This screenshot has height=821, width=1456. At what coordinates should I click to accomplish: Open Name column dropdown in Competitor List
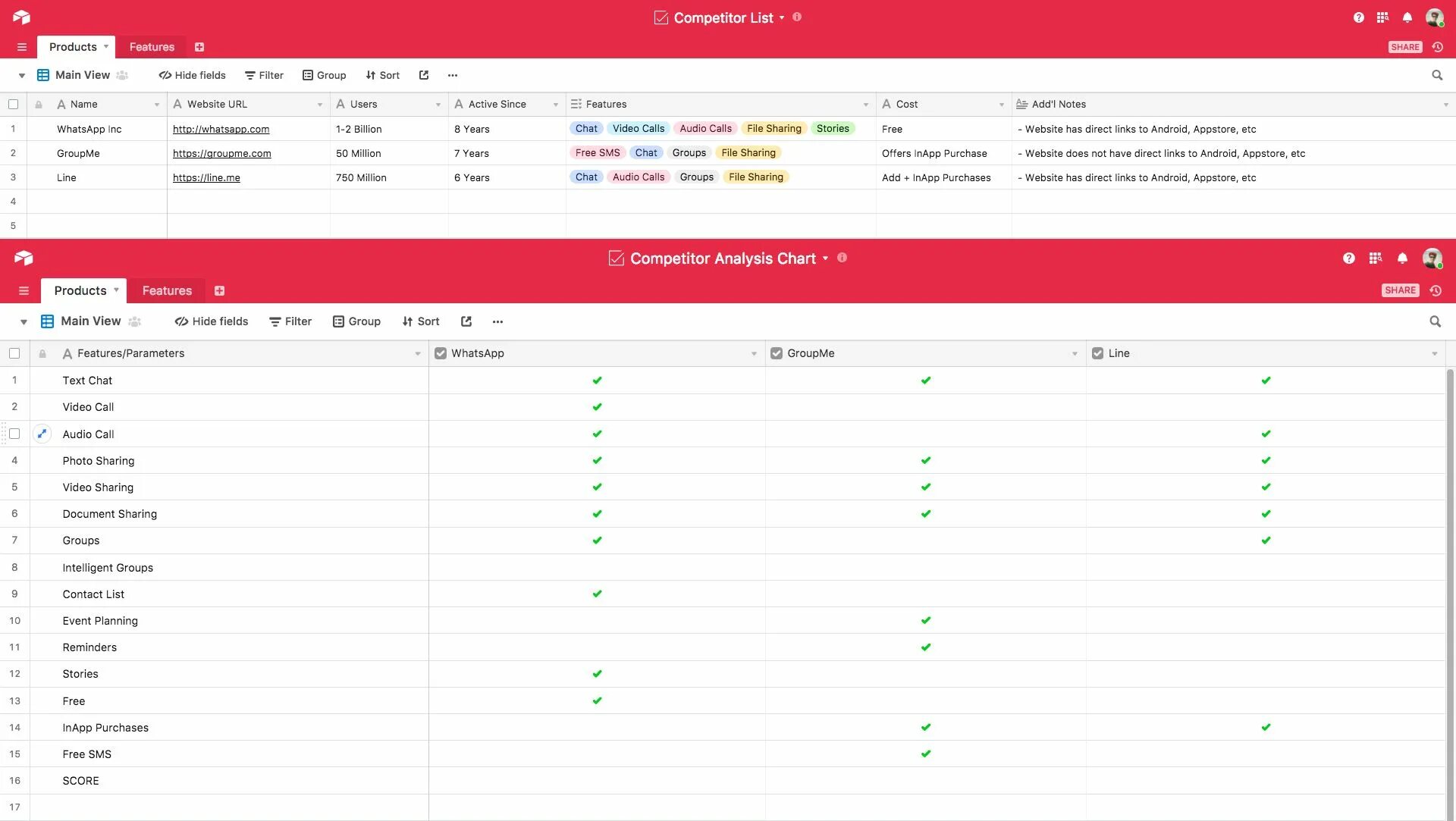point(157,105)
